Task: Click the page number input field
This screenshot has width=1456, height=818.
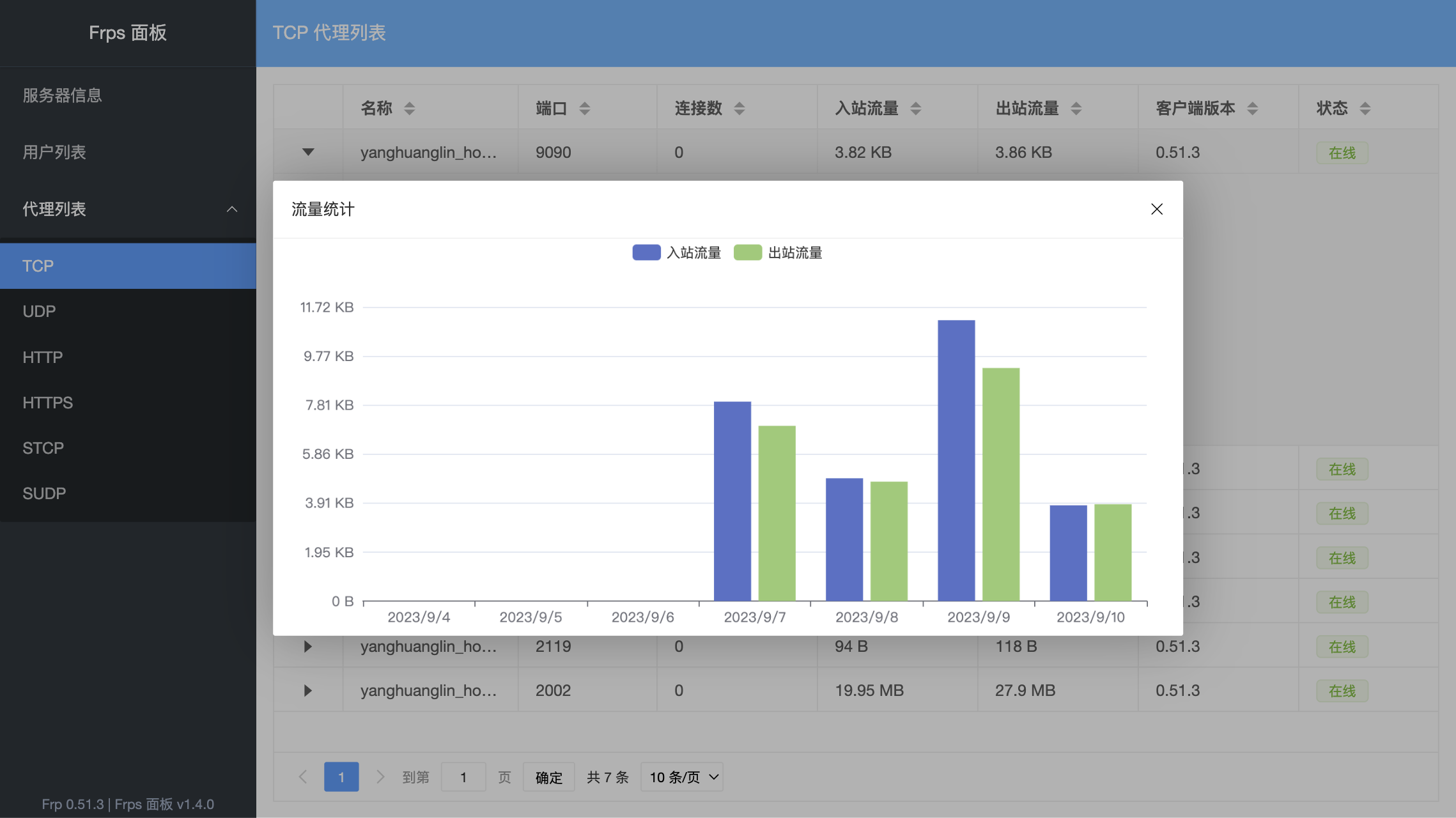Action: coord(463,777)
